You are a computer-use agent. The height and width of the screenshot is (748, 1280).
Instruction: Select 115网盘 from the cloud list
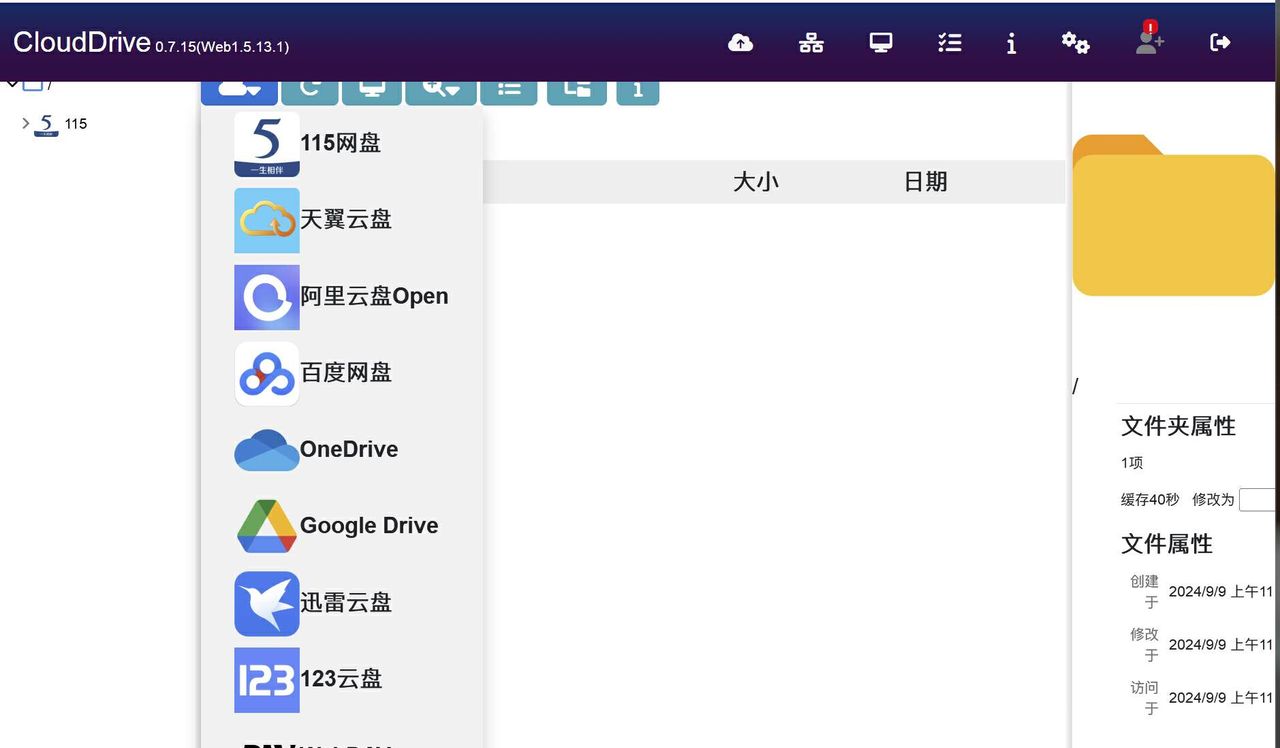point(341,144)
